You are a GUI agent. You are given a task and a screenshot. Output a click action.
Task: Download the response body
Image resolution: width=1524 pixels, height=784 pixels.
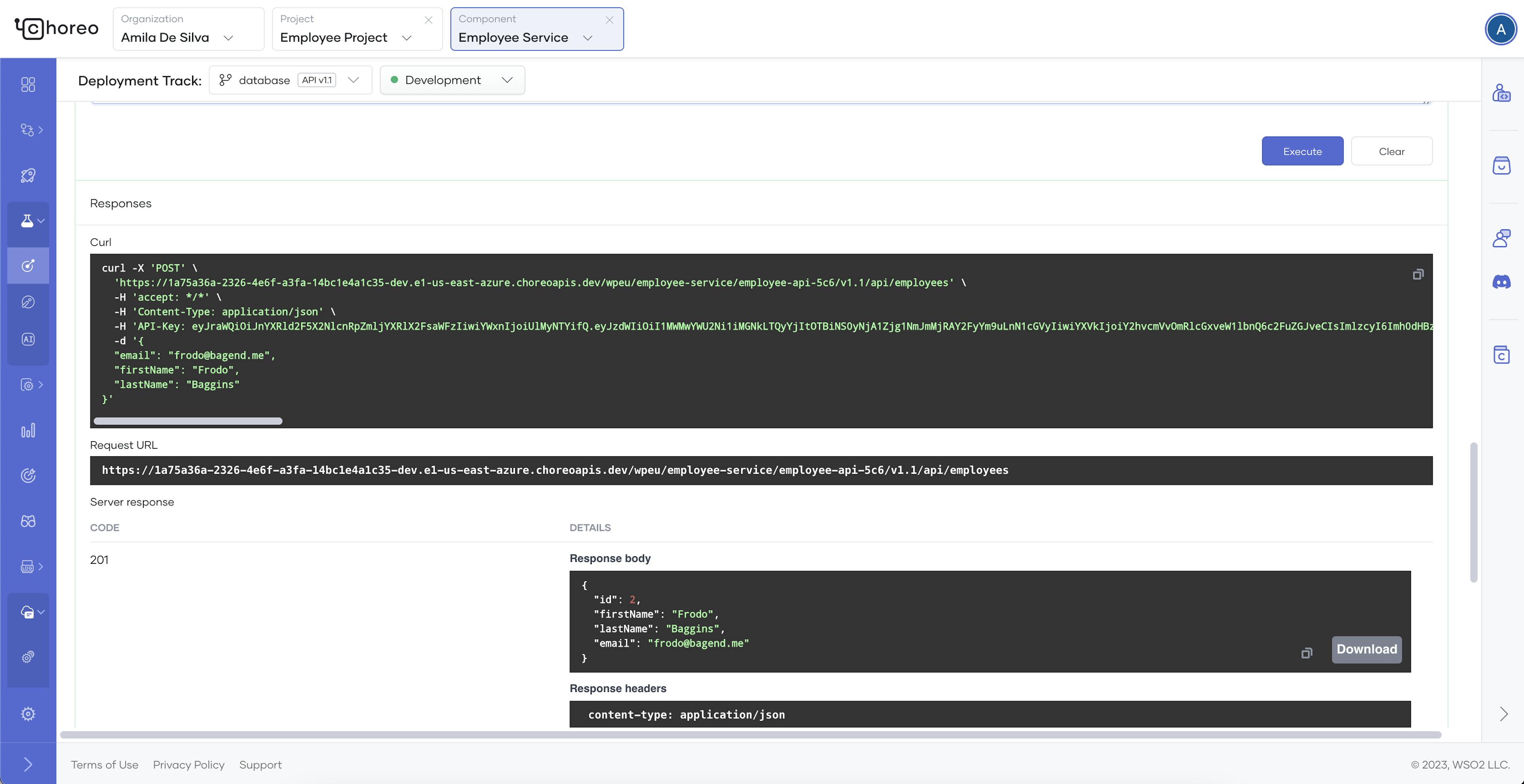click(1366, 649)
